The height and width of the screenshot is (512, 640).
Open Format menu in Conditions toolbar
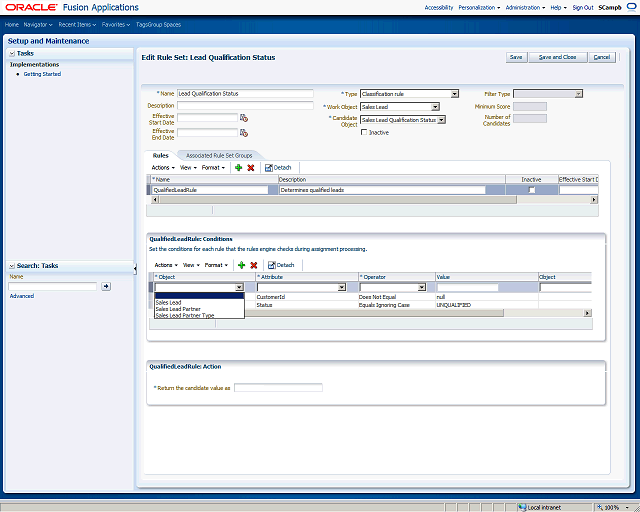pyautogui.click(x=216, y=265)
